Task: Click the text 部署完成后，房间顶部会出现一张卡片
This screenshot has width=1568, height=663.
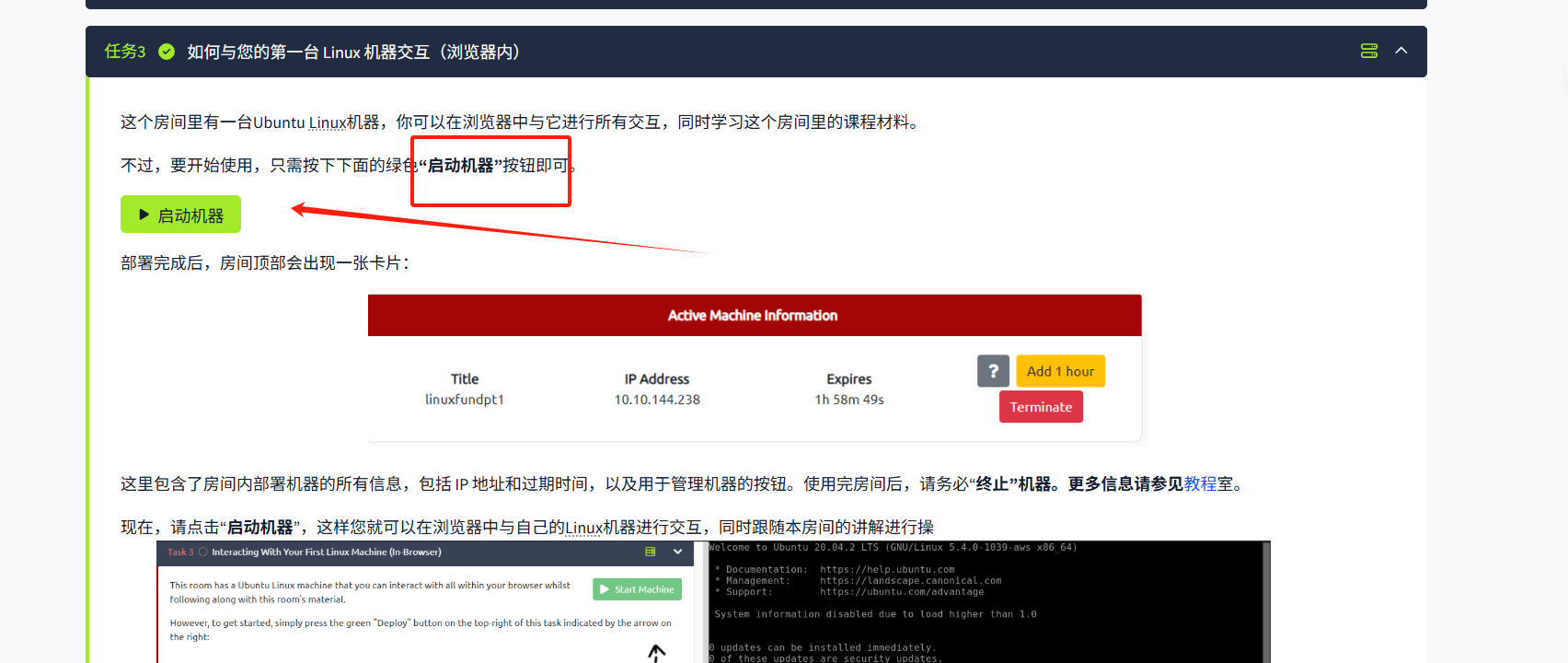Action: [265, 263]
